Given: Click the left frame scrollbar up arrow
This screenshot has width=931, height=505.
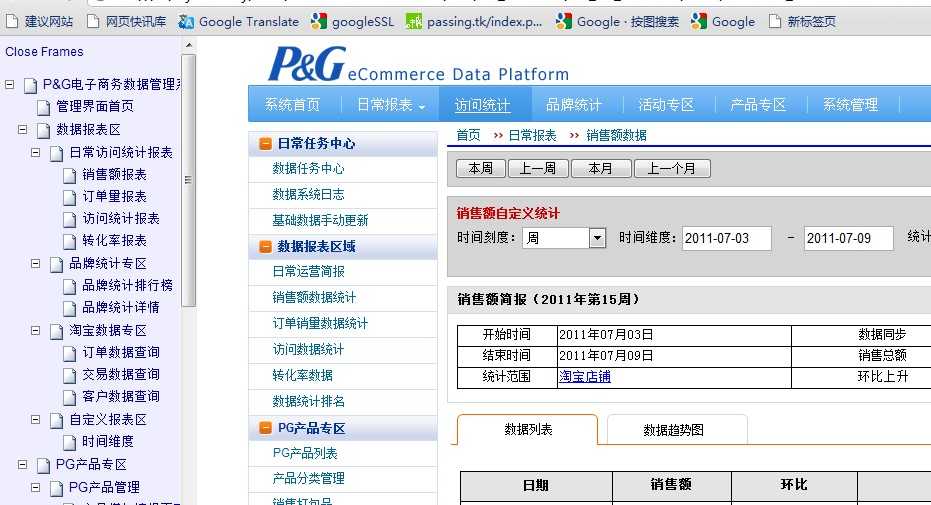Looking at the screenshot, I should point(188,45).
